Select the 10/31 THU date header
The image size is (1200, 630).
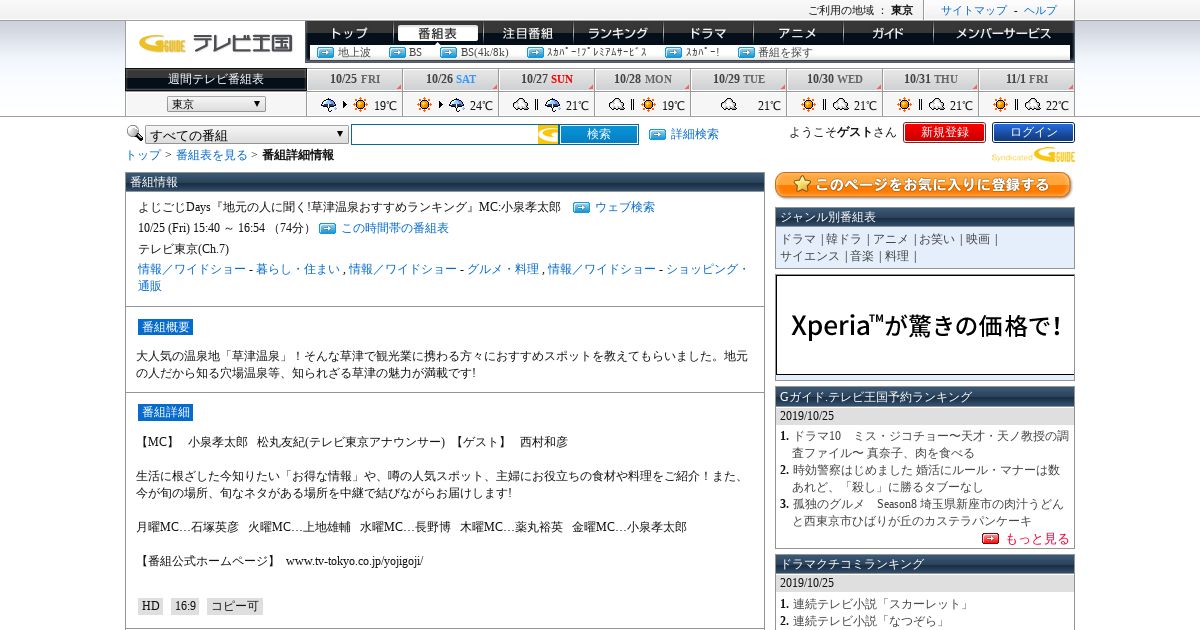(x=930, y=79)
